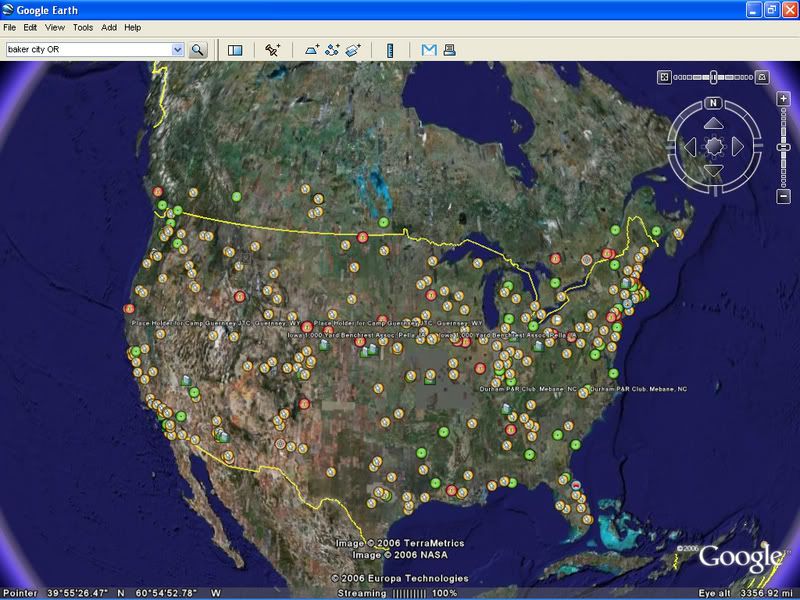Click the Image © 2006 TerraMetrics credit
Image resolution: width=800 pixels, height=600 pixels.
(399, 543)
